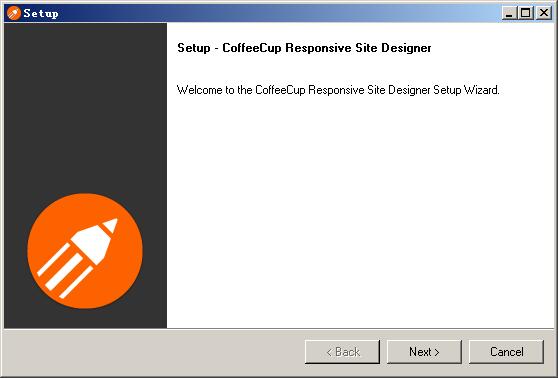
Task: Select the 'Setup - CoffeeCup Responsive Site Designer' heading
Action: [304, 48]
